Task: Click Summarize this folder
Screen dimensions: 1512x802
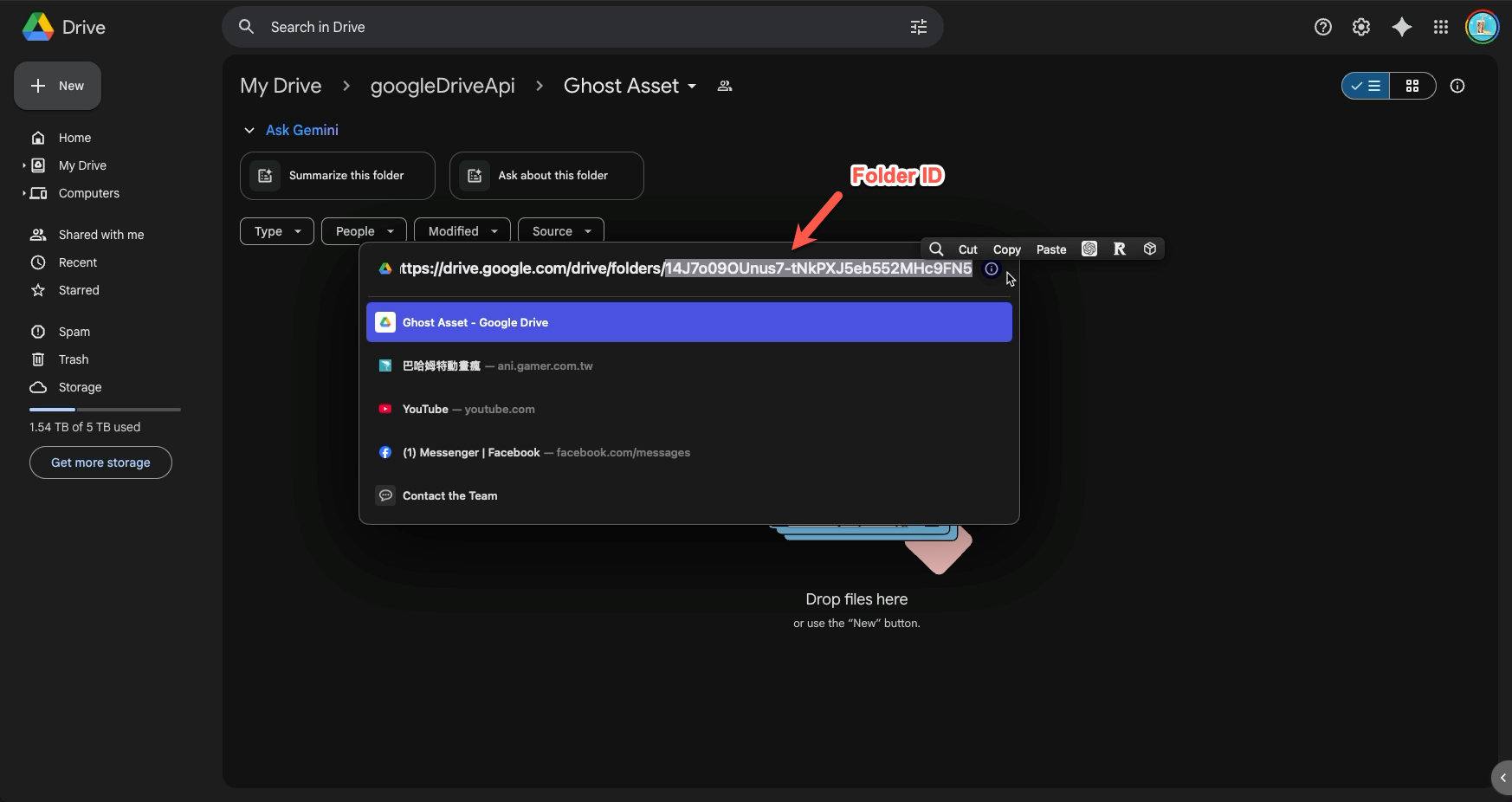Action: click(338, 176)
